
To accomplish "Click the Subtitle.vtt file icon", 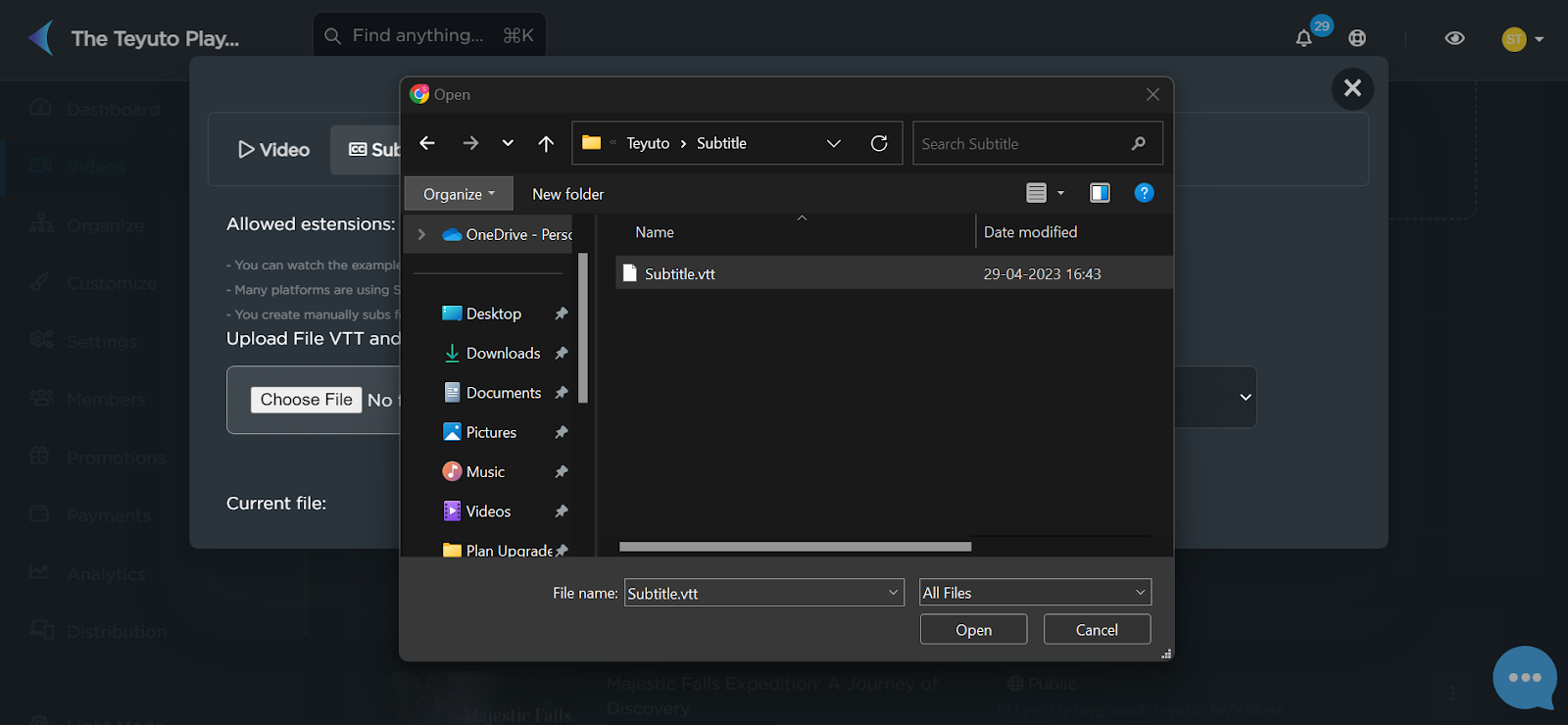I will (x=630, y=273).
